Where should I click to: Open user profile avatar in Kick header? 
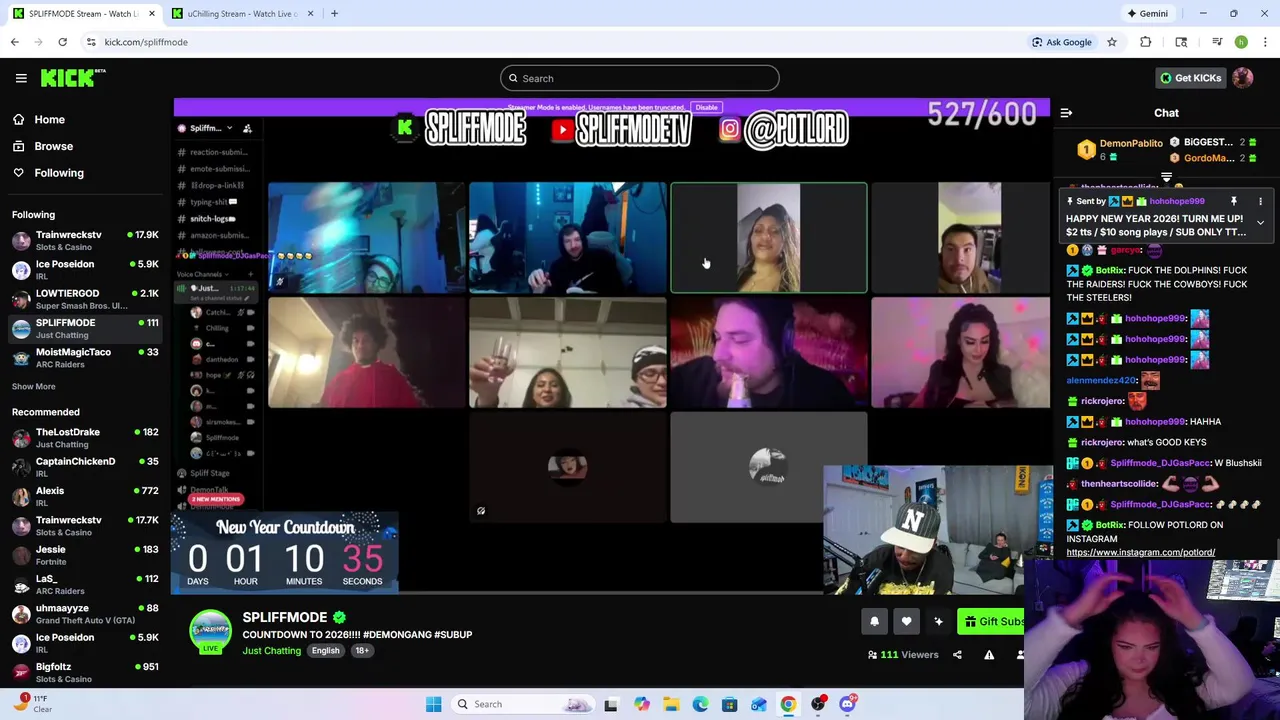(x=1243, y=78)
